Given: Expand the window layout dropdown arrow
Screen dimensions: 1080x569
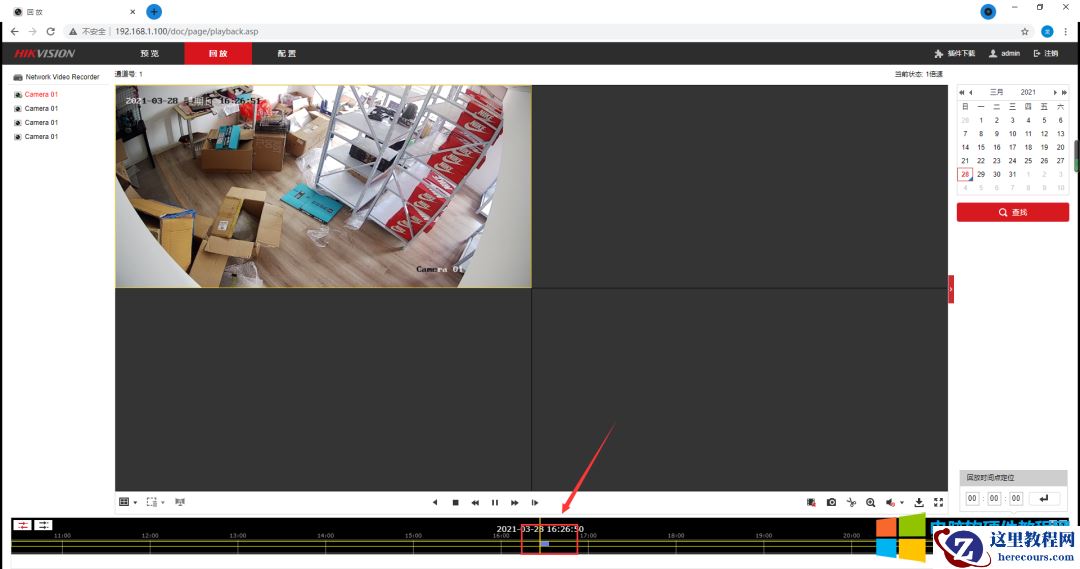Looking at the screenshot, I should pyautogui.click(x=135, y=502).
